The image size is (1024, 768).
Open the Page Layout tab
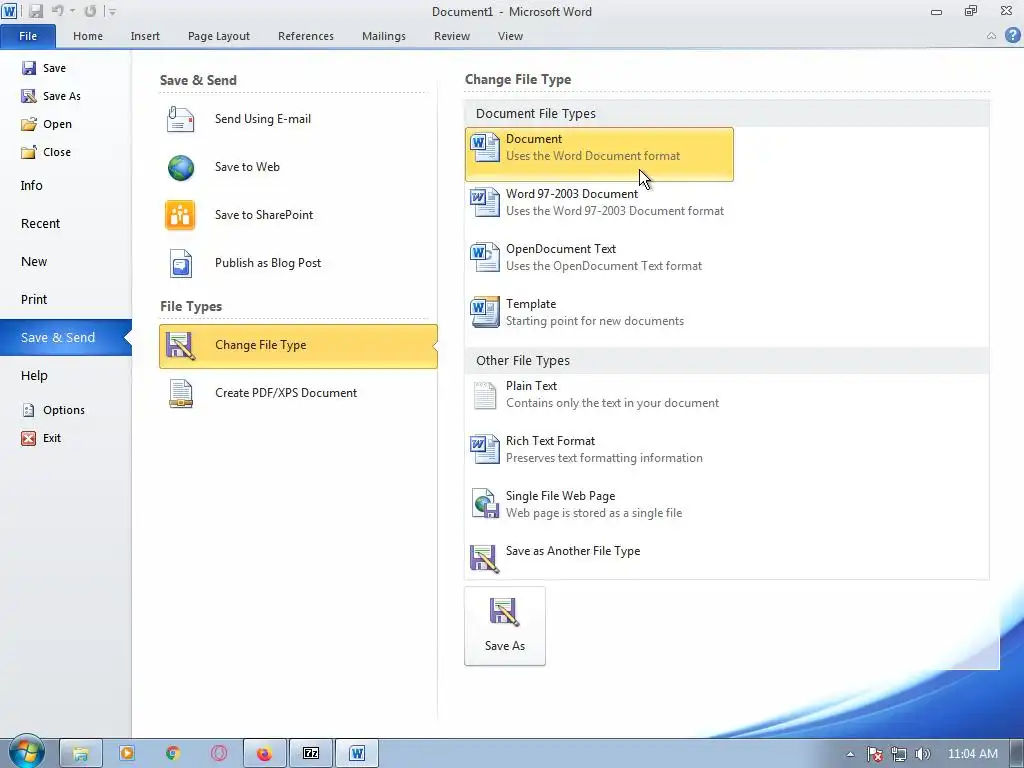[x=219, y=36]
